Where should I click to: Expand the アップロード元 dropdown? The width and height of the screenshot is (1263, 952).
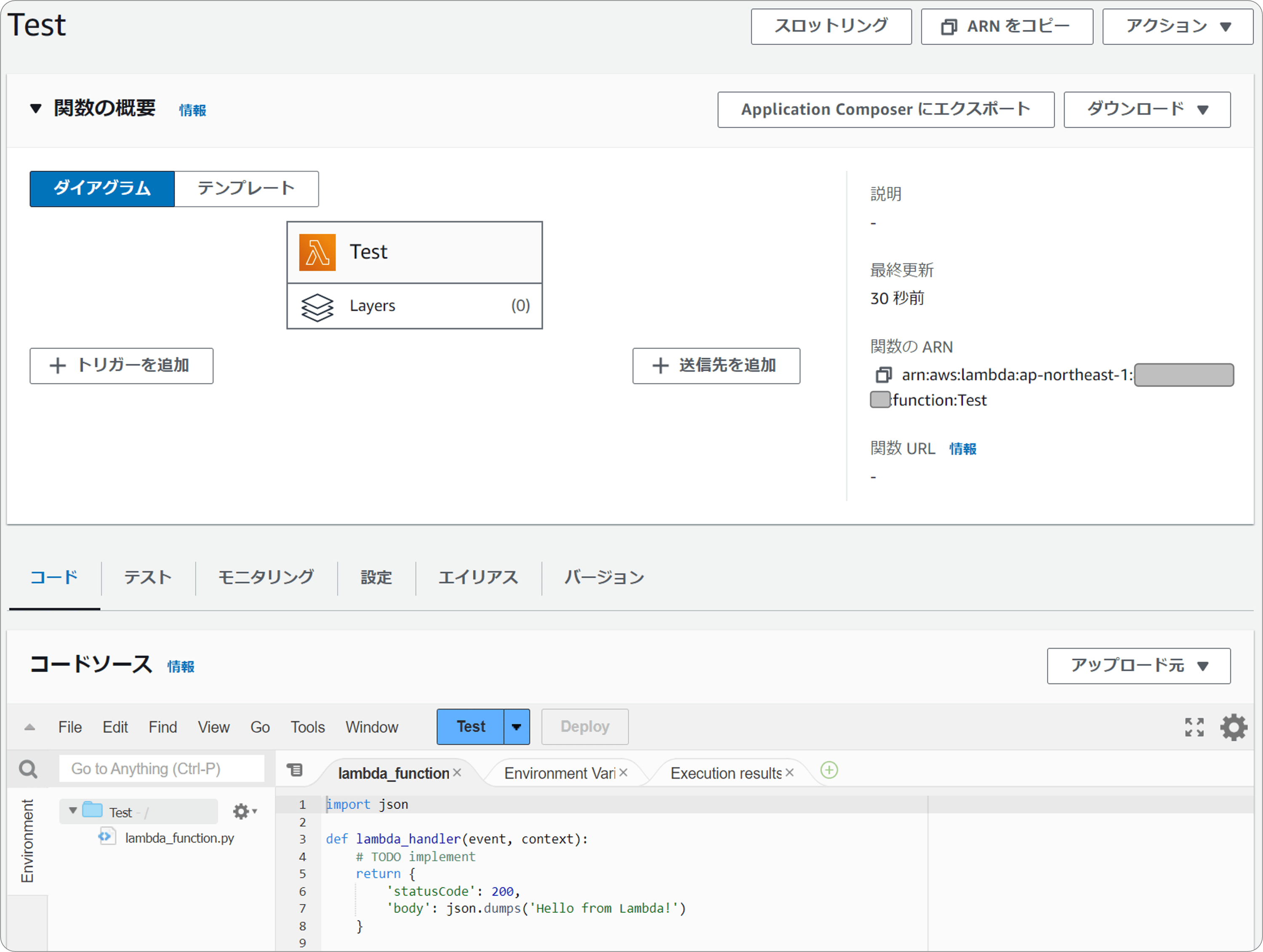coord(1138,666)
